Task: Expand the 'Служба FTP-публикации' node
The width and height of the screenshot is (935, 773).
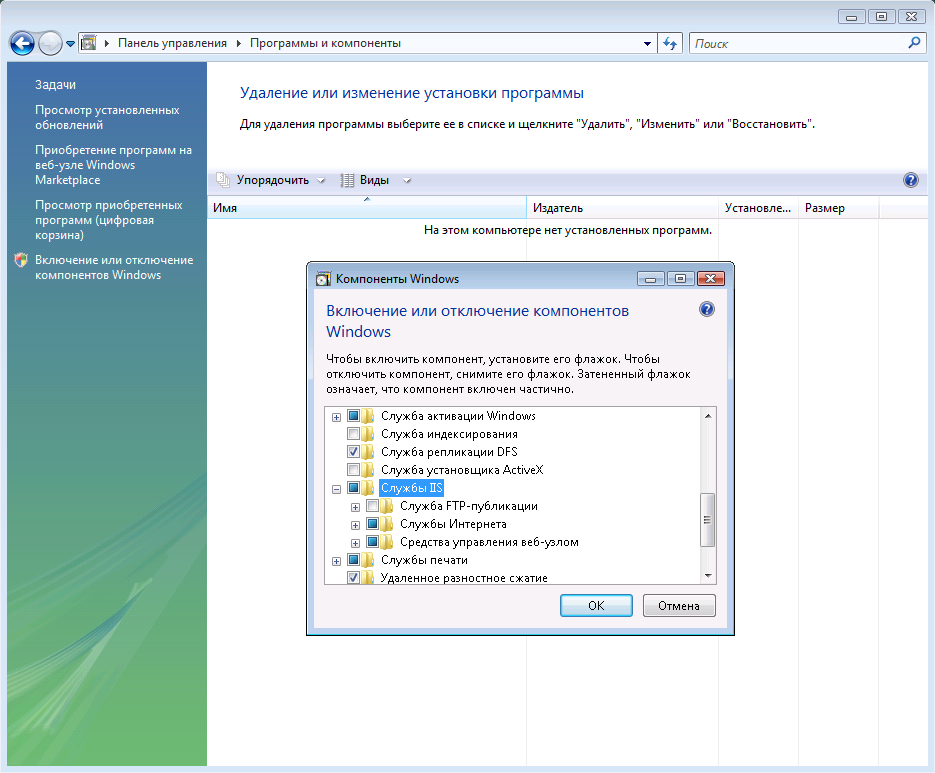Action: click(x=355, y=507)
